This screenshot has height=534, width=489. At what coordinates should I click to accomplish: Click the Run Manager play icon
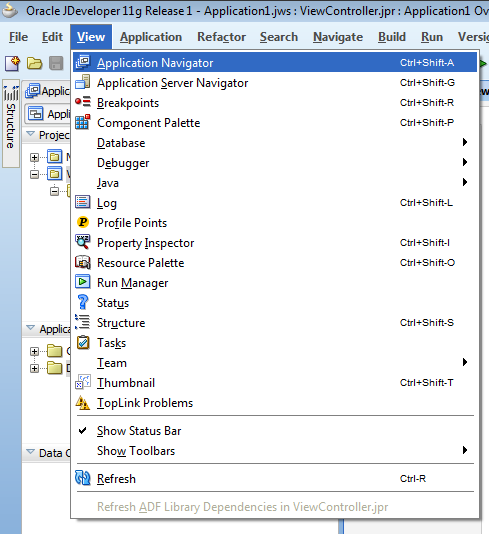coord(83,282)
